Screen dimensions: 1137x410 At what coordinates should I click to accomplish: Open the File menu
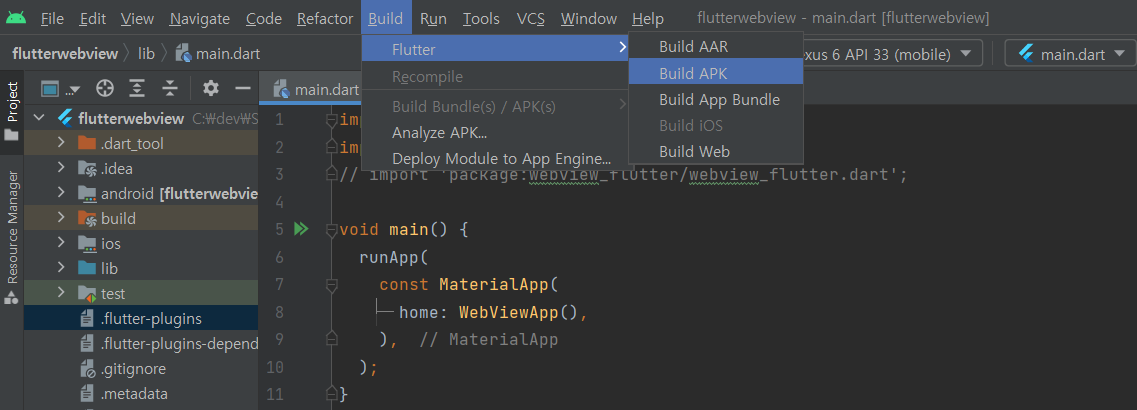[52, 19]
